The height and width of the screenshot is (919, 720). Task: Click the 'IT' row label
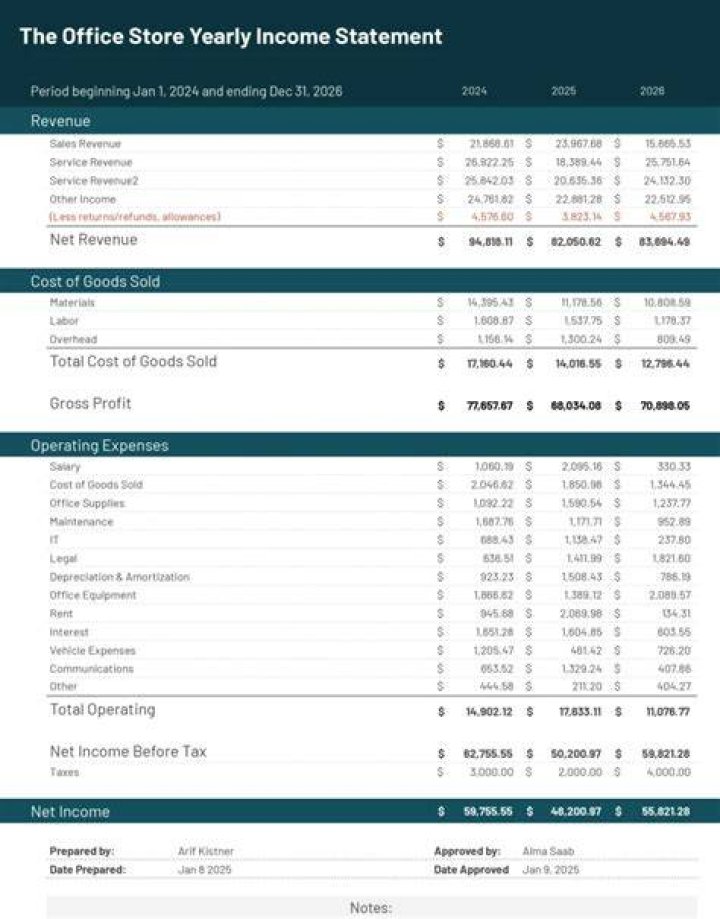point(54,540)
